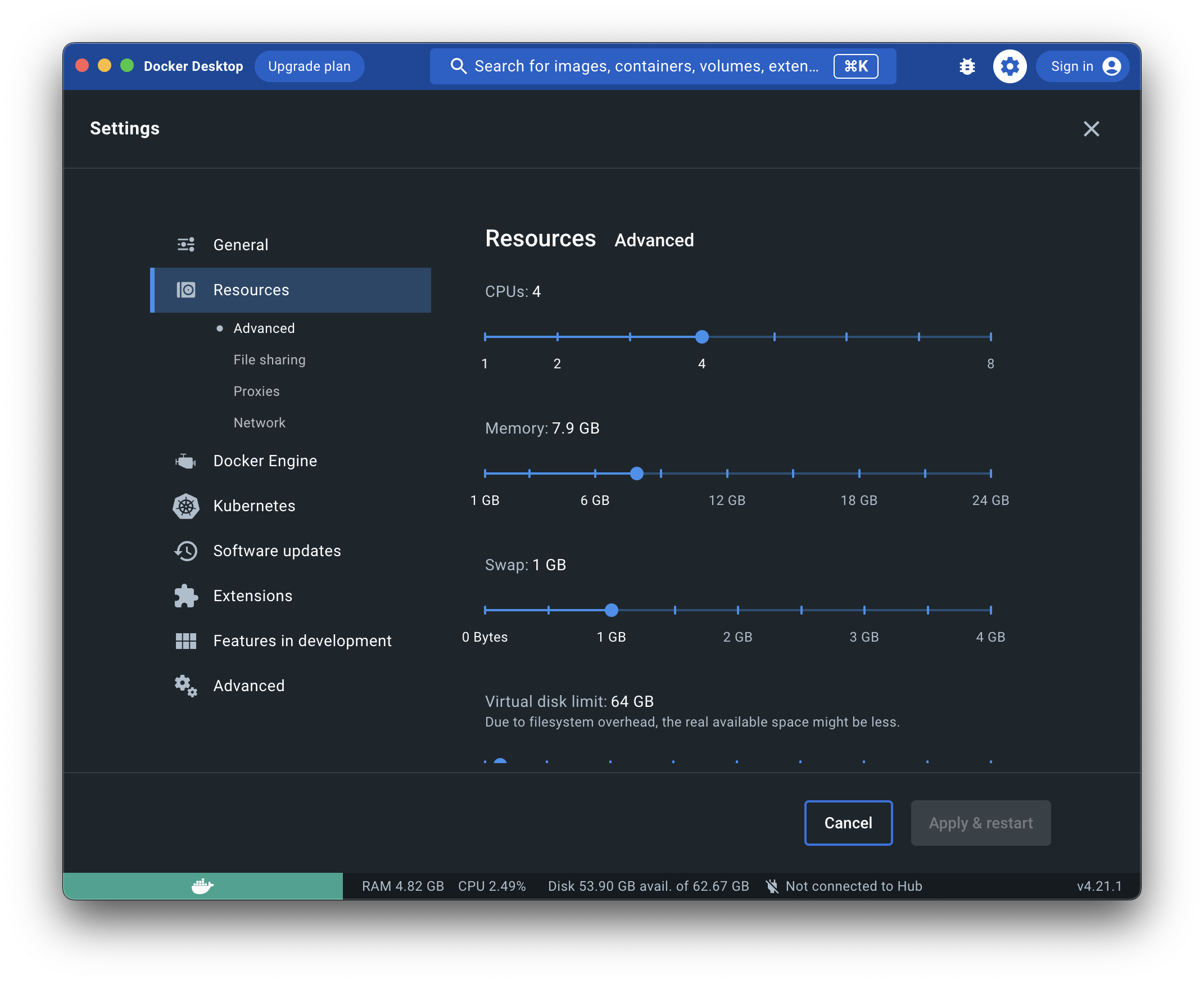Click the Cancel button

click(848, 823)
